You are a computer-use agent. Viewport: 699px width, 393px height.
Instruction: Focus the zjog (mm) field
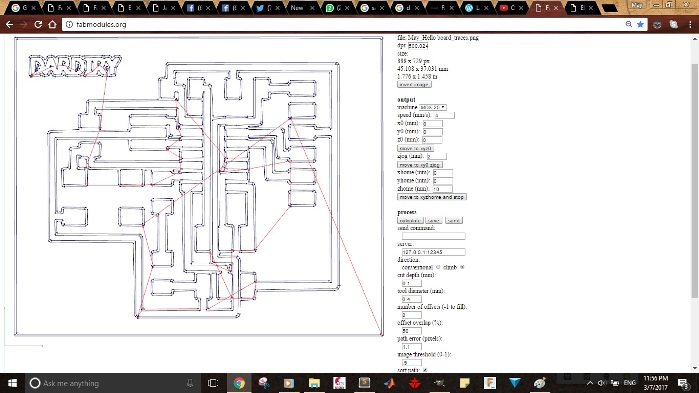tap(436, 156)
